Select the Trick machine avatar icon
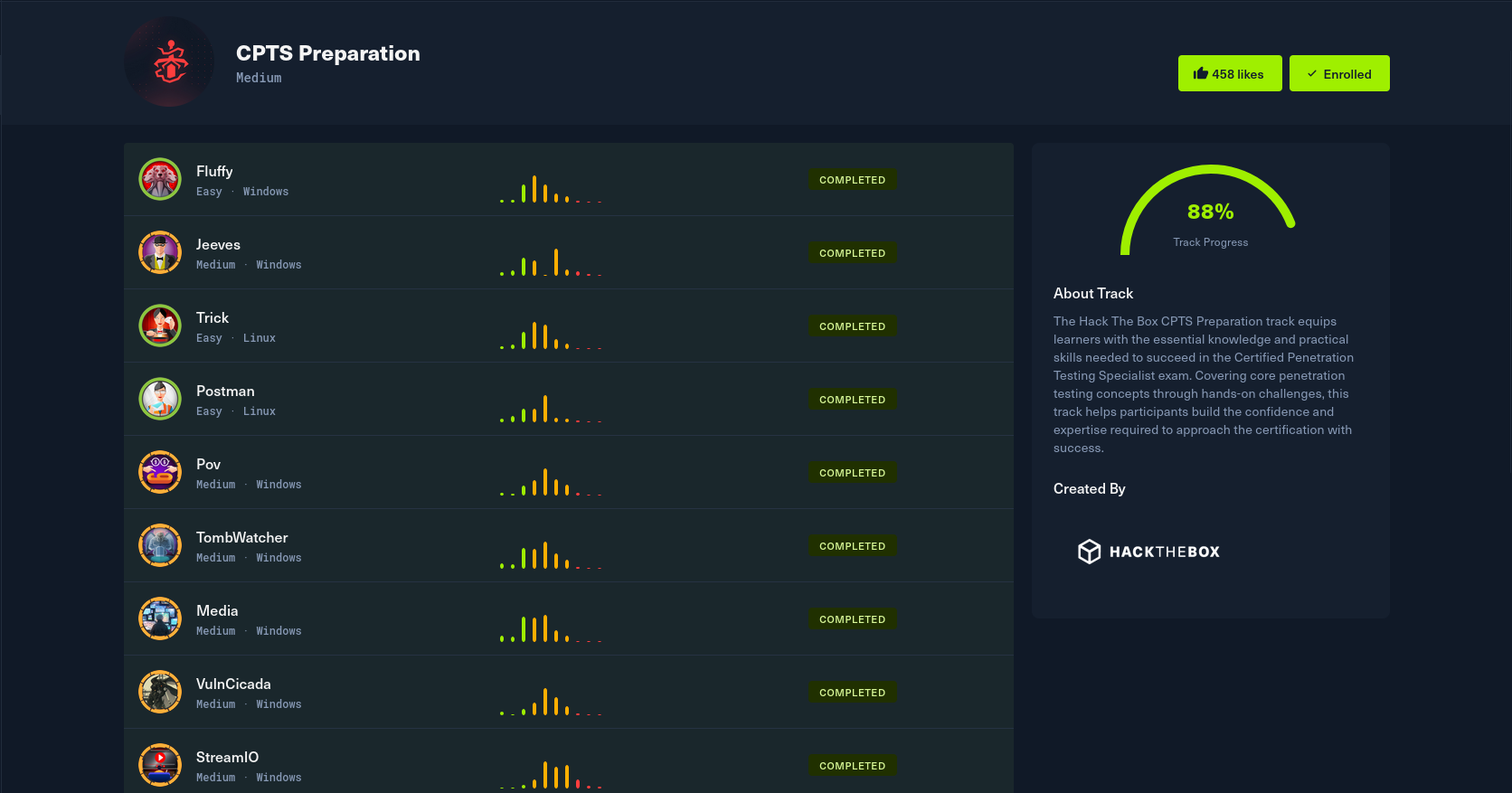Viewport: 1512px width, 793px height. pyautogui.click(x=160, y=326)
